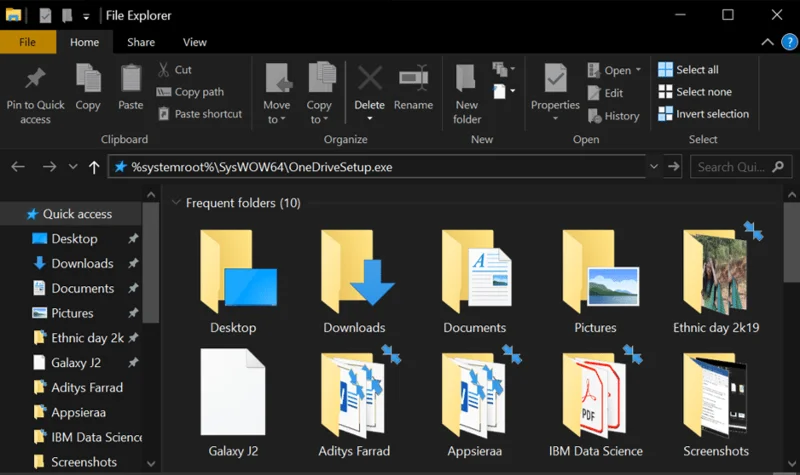Click Edit in Open group

click(x=606, y=93)
